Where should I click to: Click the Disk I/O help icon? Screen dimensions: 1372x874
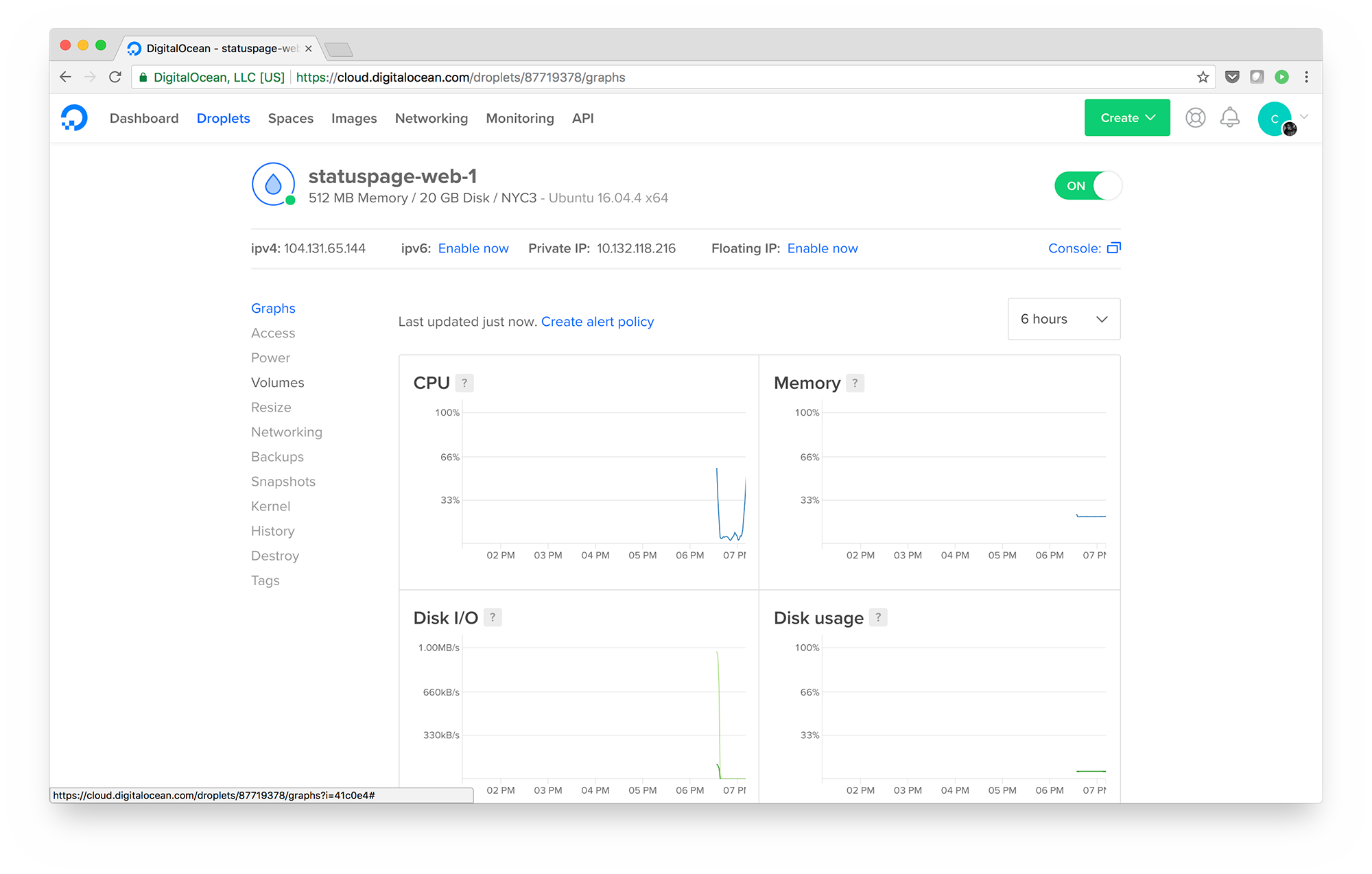[493, 617]
